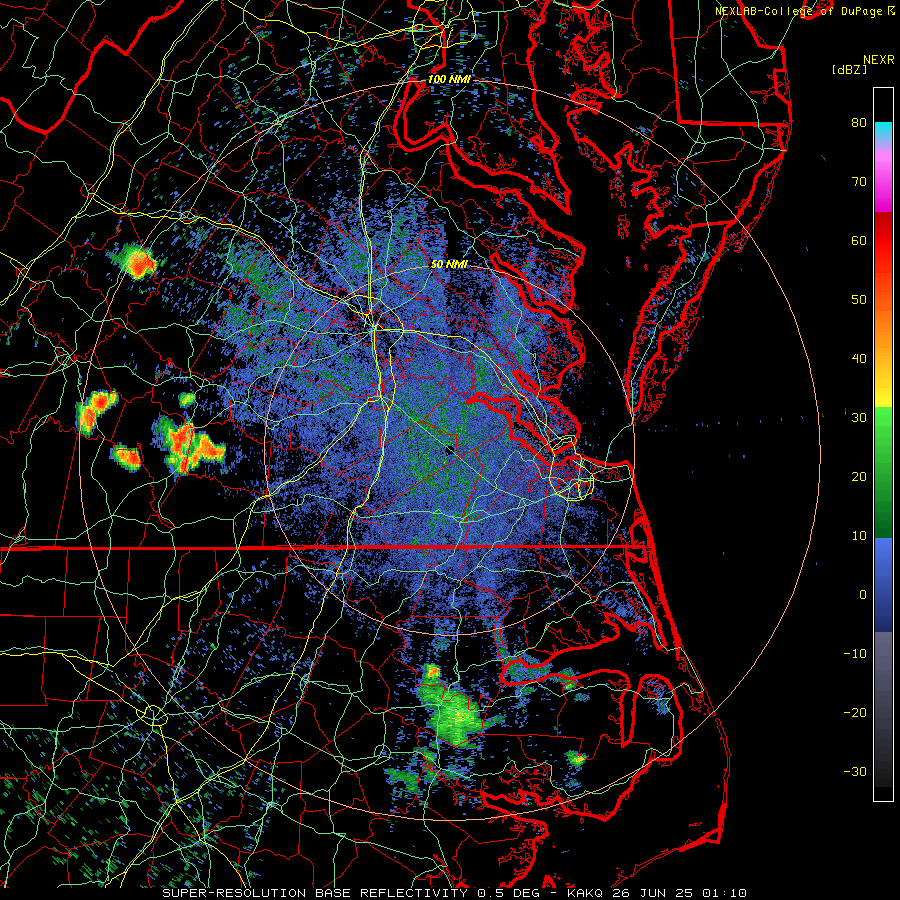This screenshot has height=900, width=900.
Task: Click the 80 value on color scale
Action: click(859, 123)
